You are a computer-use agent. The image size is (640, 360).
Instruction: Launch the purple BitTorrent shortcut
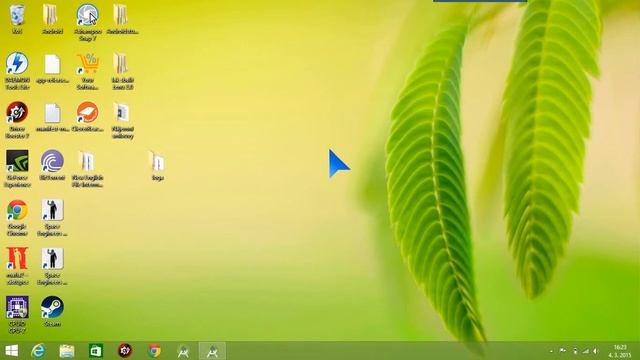tap(52, 162)
